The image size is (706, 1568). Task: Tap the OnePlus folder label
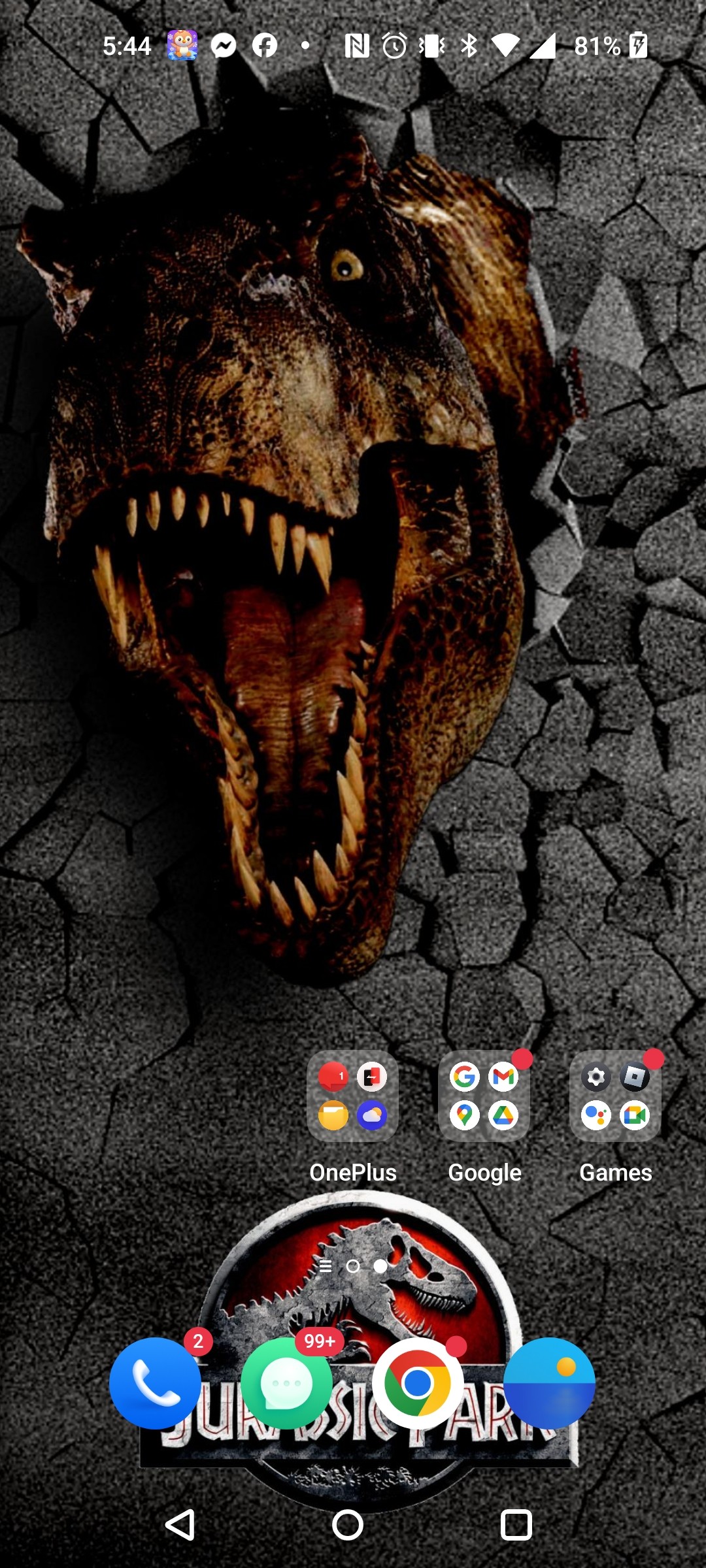[353, 1172]
